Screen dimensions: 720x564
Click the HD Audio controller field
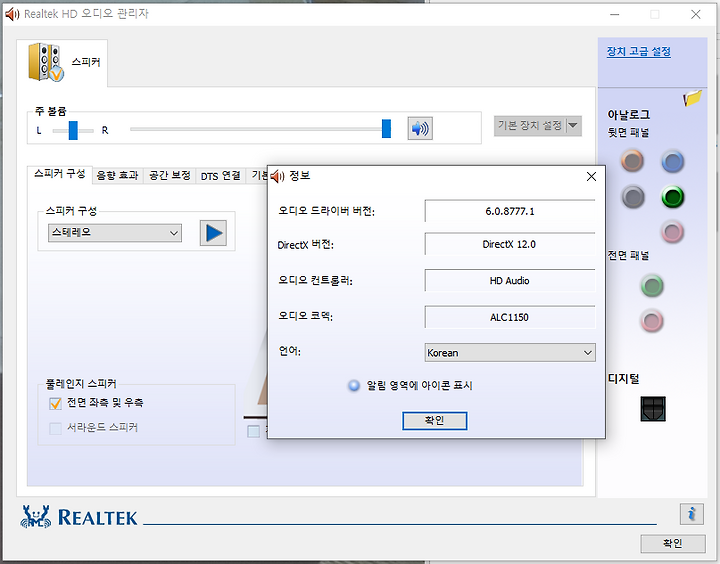[x=510, y=281]
